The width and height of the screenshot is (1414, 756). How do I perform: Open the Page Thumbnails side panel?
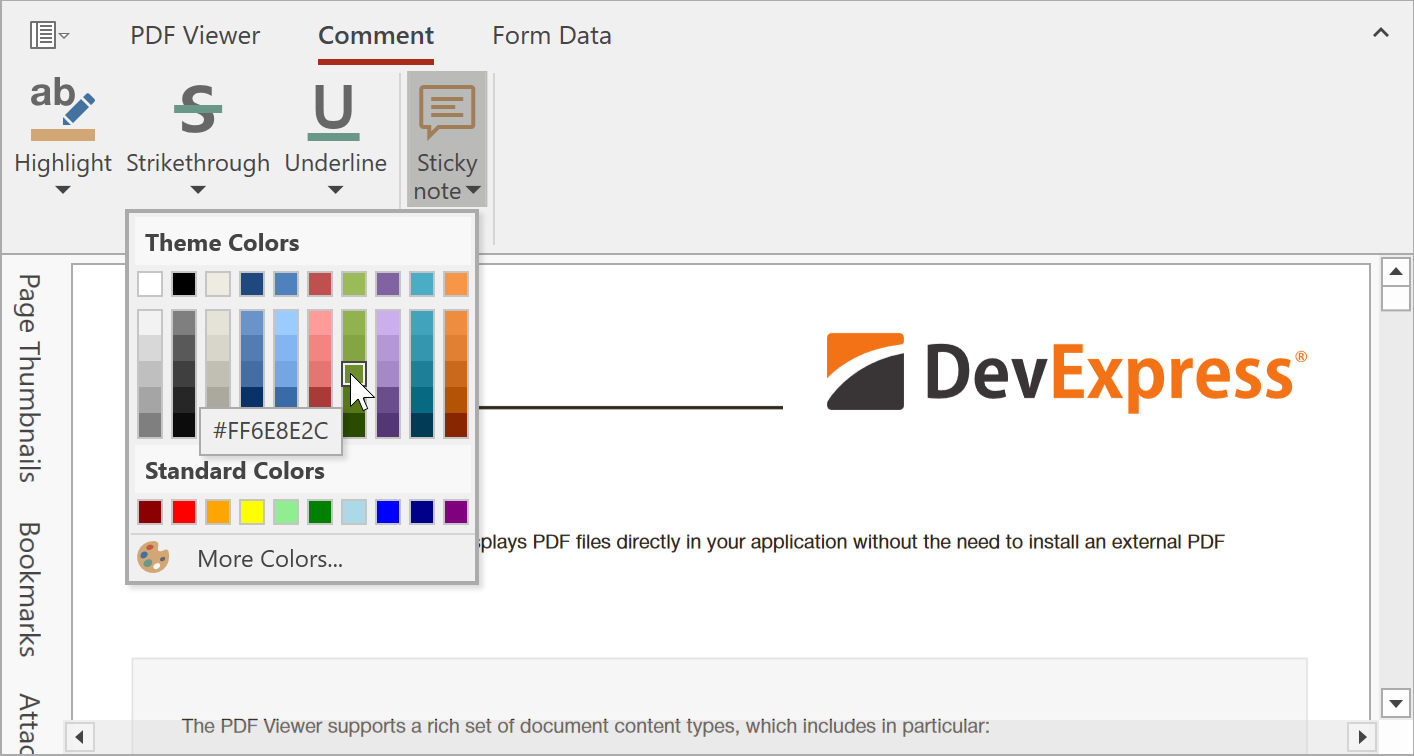click(x=29, y=378)
